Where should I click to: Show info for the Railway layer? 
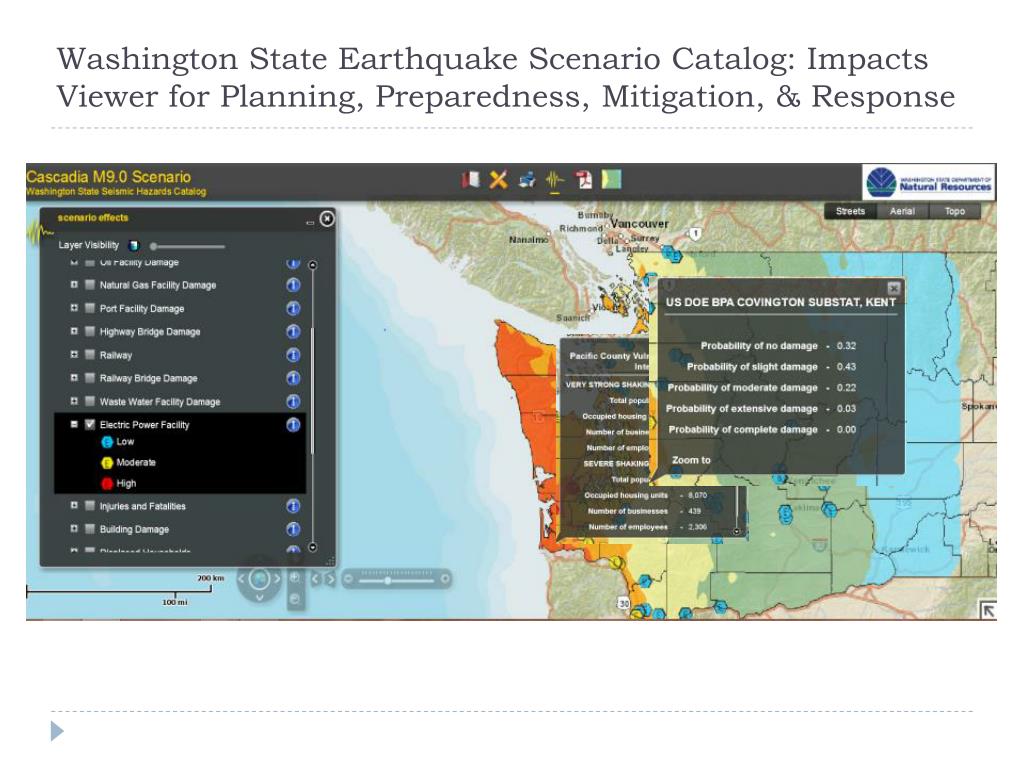293,355
